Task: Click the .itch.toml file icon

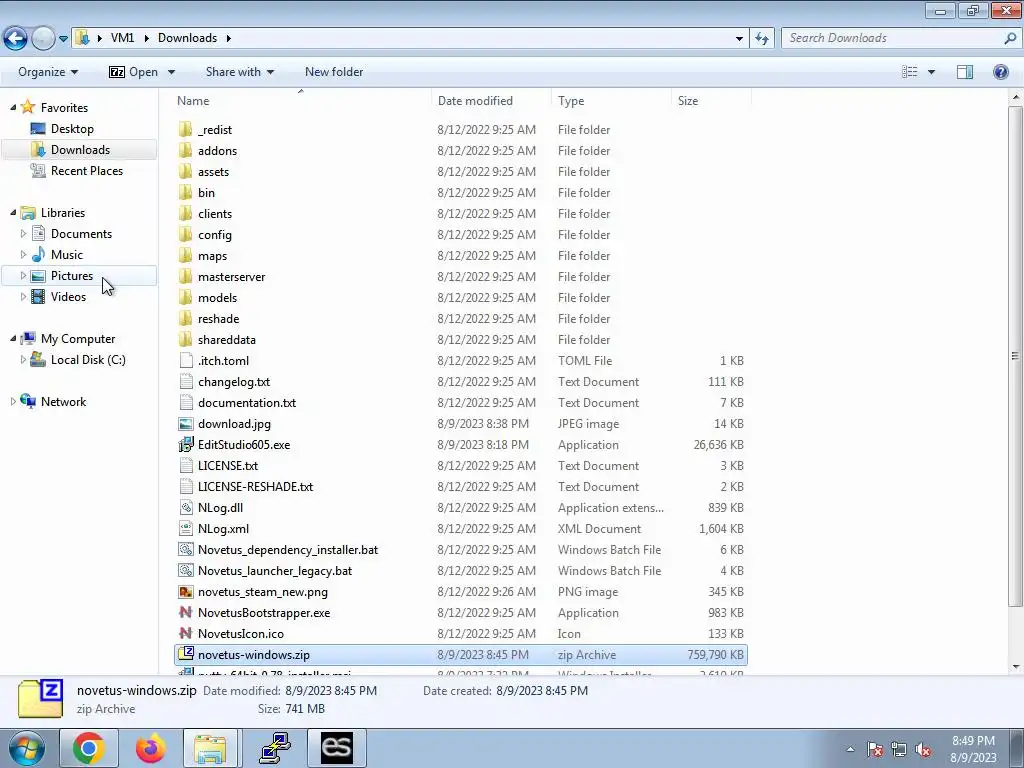Action: [x=185, y=360]
